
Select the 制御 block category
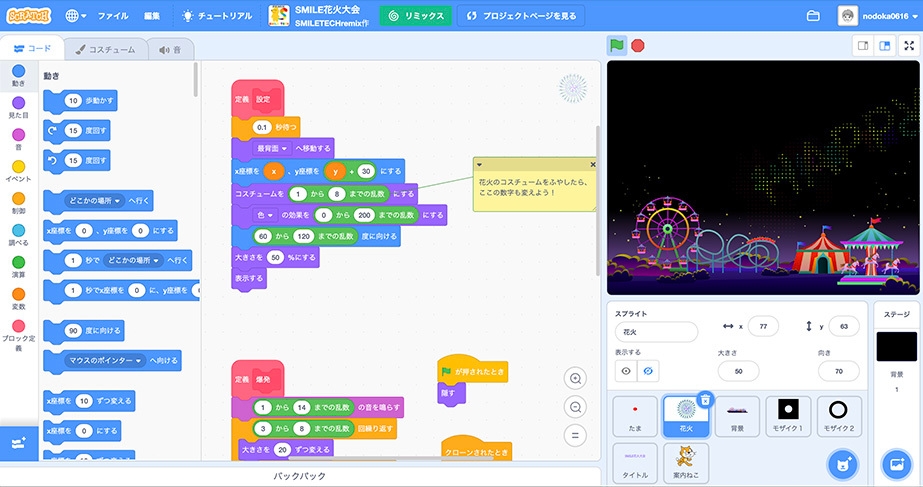tap(19, 203)
